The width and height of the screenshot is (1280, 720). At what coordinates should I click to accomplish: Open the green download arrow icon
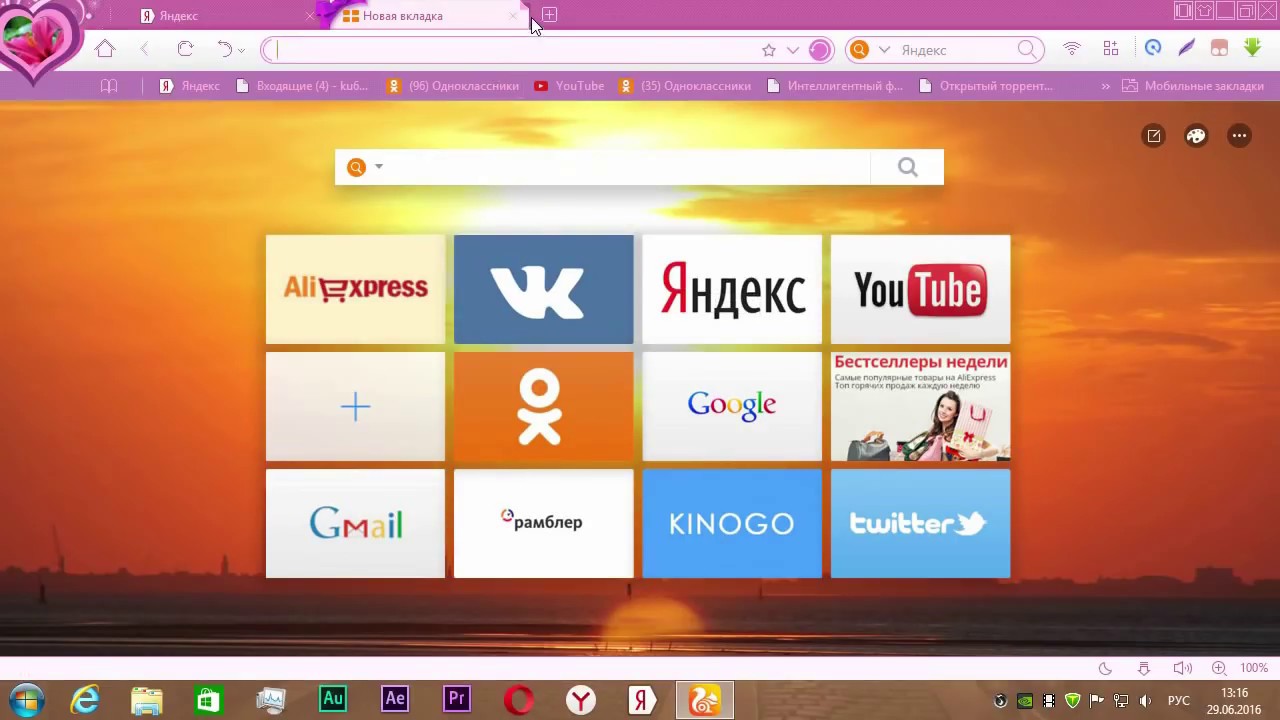point(1253,47)
